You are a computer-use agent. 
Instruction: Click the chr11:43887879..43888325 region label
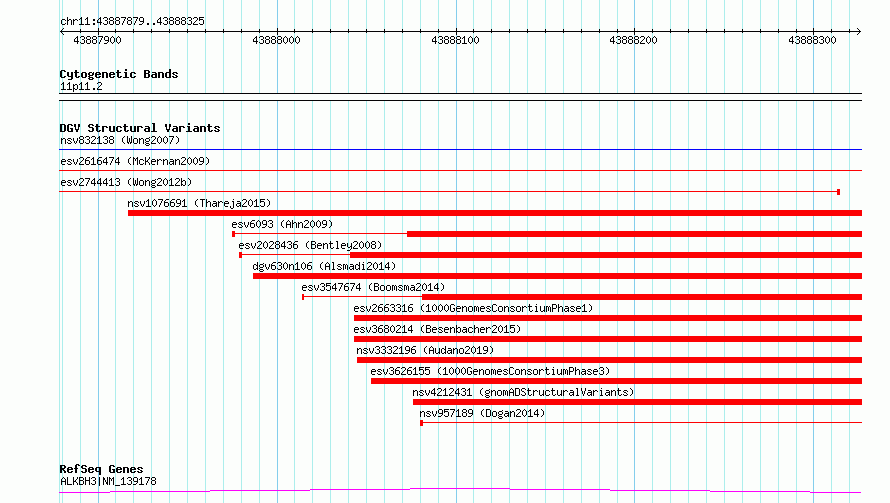132,21
